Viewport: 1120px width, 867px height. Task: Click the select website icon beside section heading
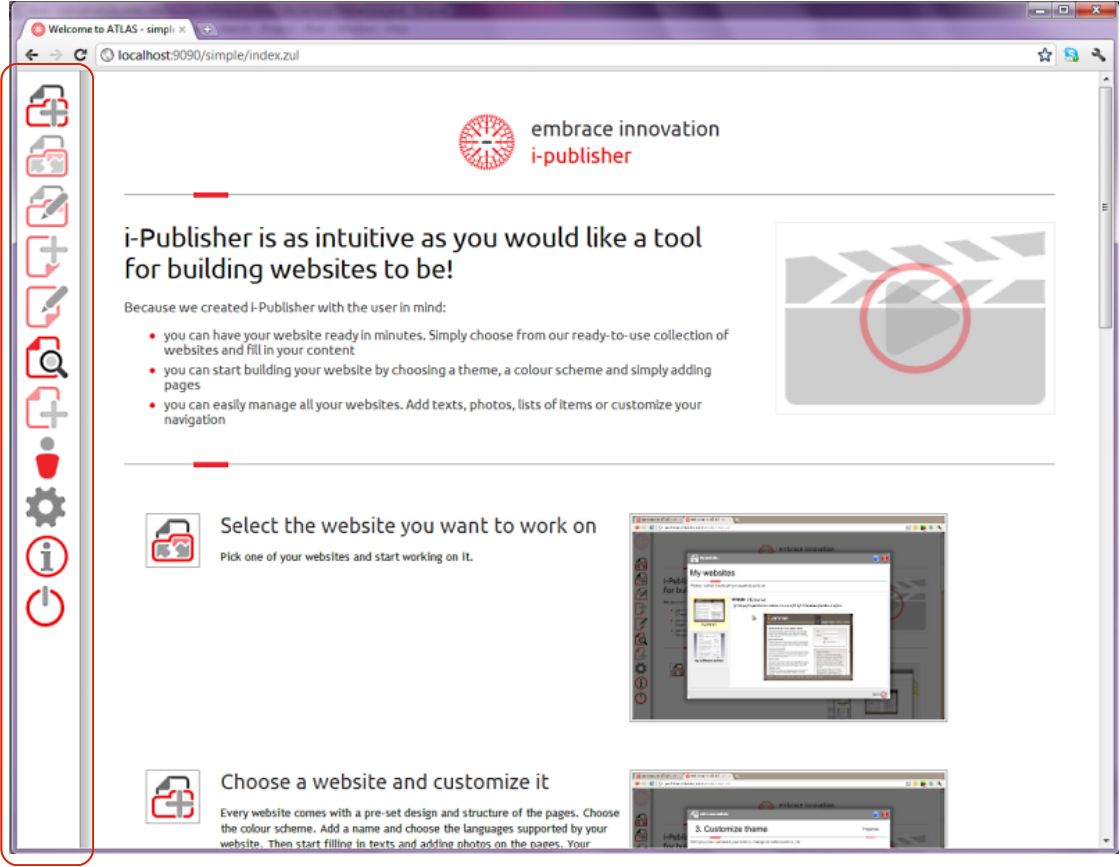[173, 540]
